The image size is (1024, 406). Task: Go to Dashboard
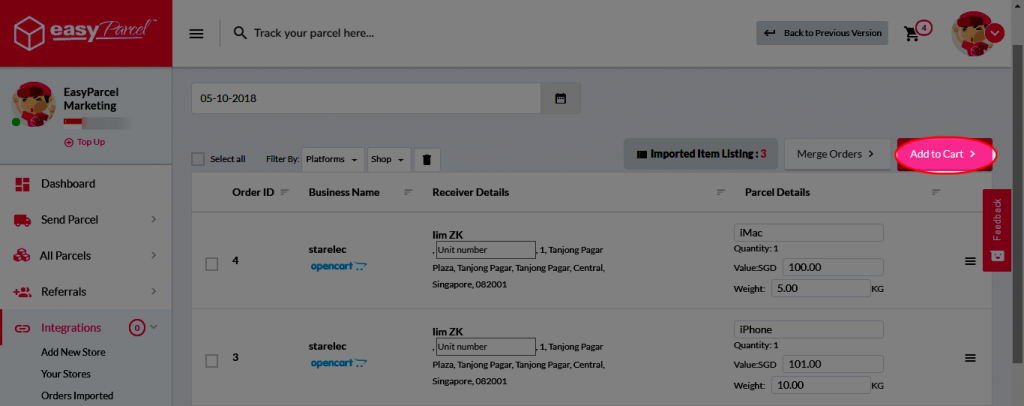click(x=68, y=184)
